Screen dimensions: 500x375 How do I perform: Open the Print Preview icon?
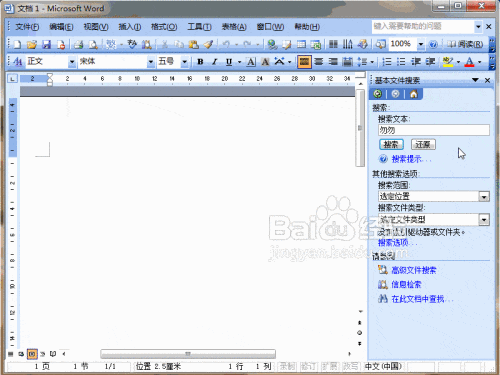[93, 44]
